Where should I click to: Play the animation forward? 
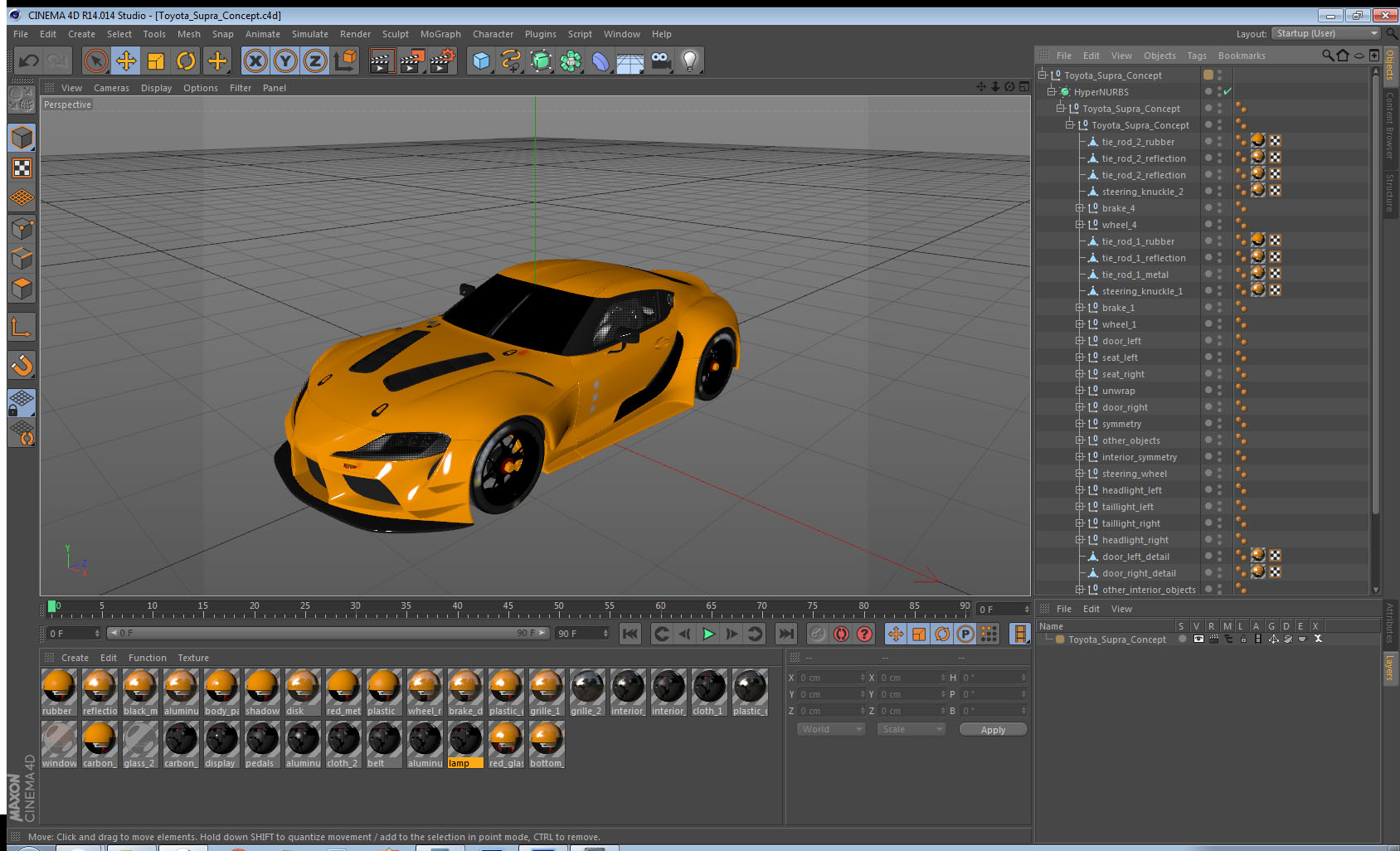pyautogui.click(x=708, y=634)
